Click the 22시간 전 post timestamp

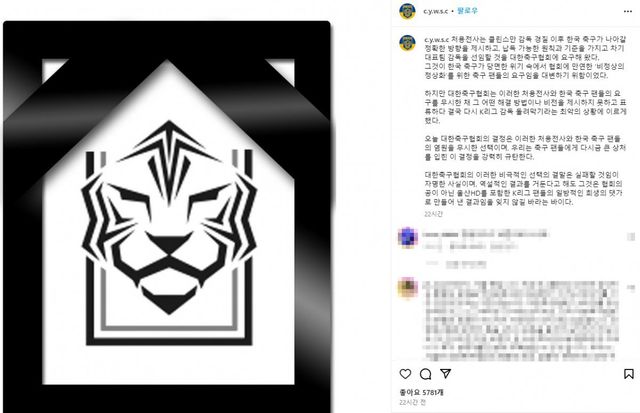[x=412, y=402]
